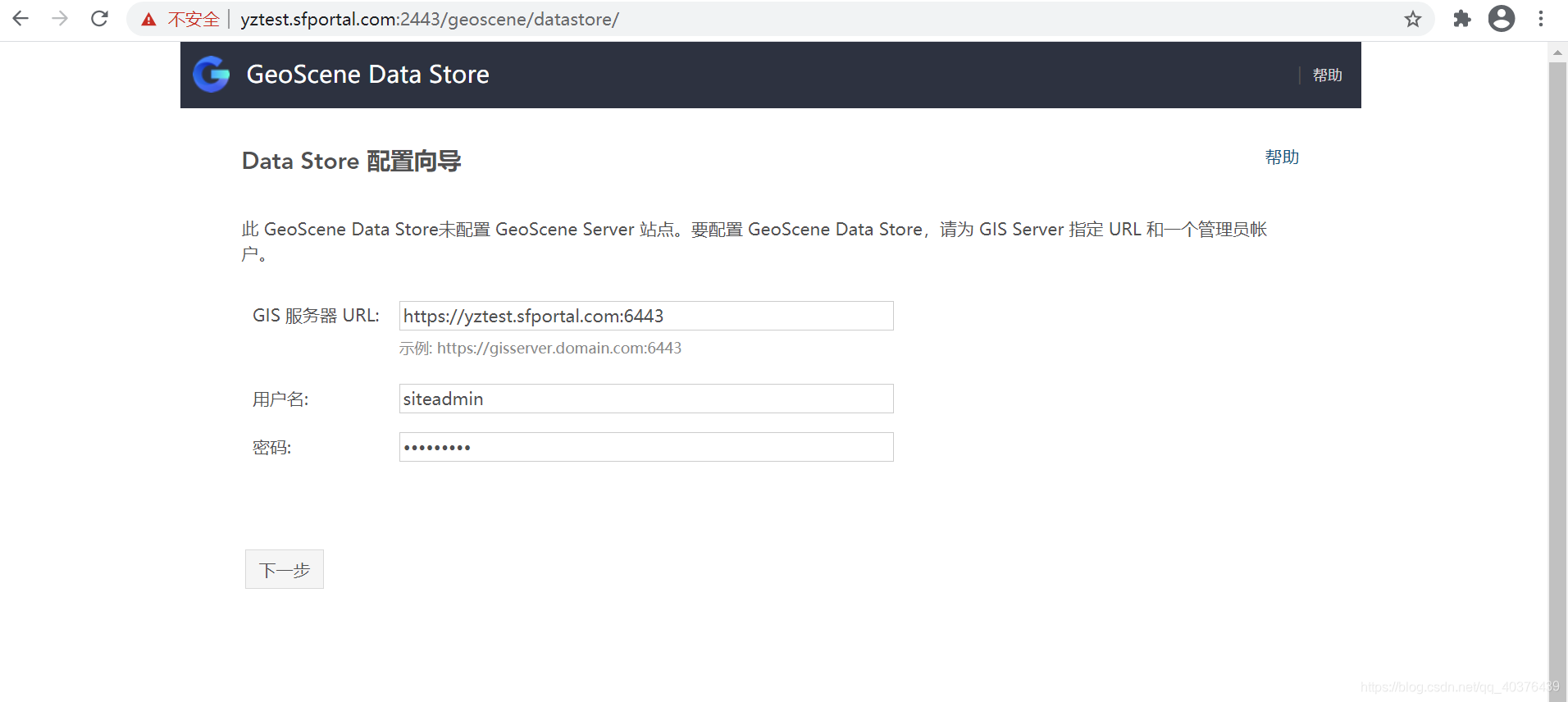Click the page scrollbar up arrow

tap(1557, 52)
